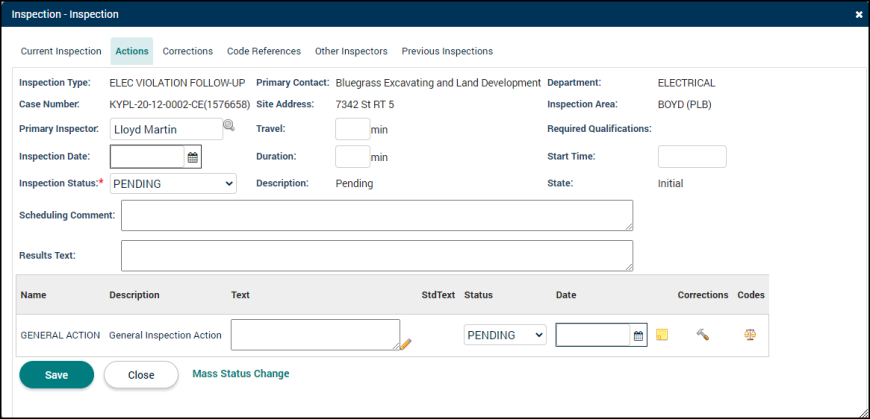Screen dimensions: 870x419
Task: Click the Codes column header
Action: coord(751,295)
